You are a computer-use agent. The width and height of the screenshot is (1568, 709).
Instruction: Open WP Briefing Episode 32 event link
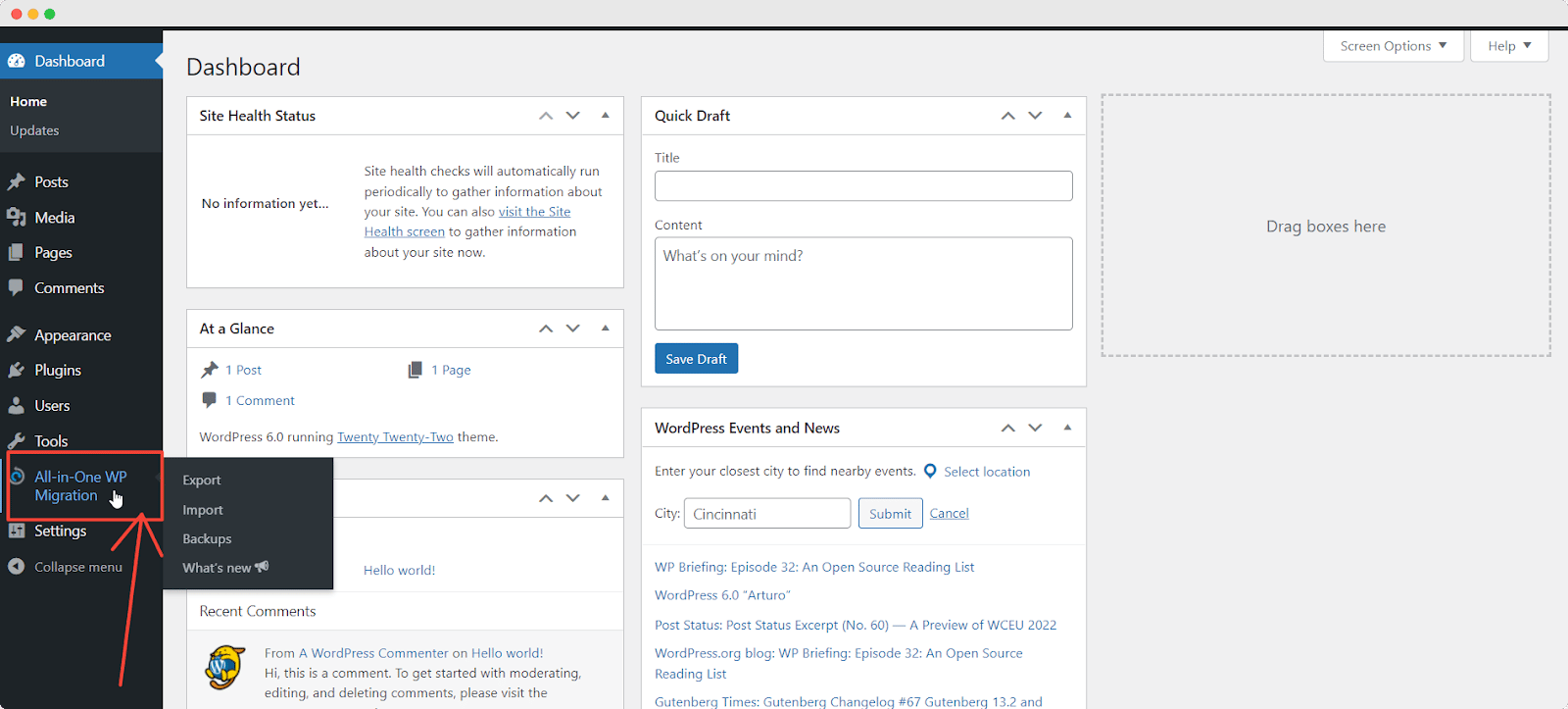pos(814,567)
